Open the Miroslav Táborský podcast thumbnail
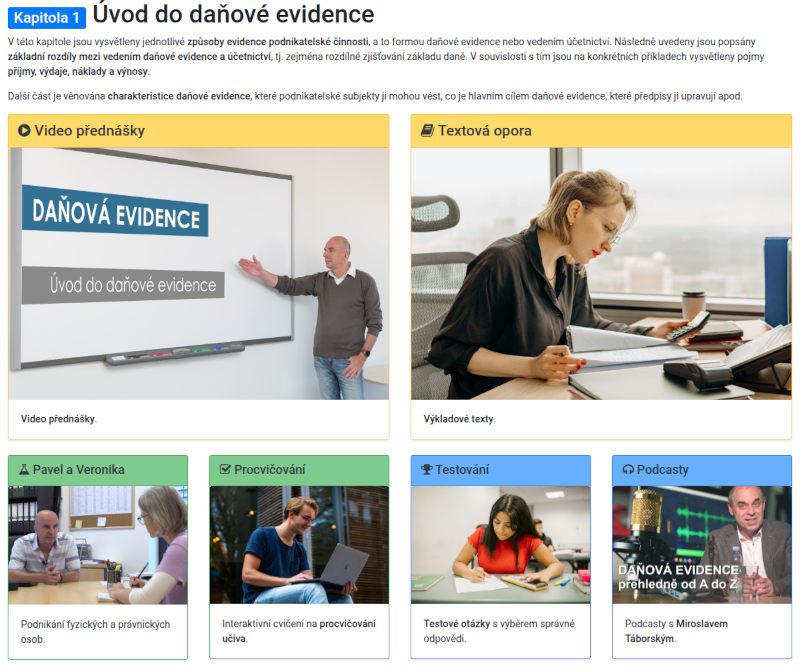 click(700, 545)
